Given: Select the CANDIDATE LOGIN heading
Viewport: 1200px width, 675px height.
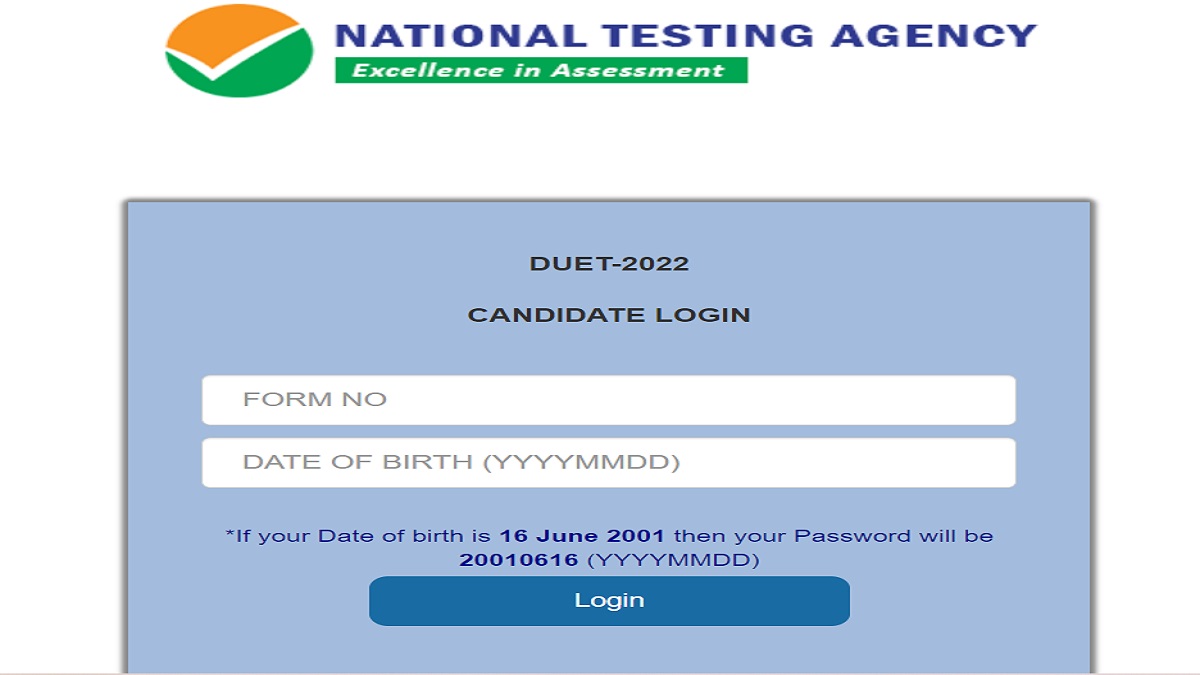Looking at the screenshot, I should 609,315.
